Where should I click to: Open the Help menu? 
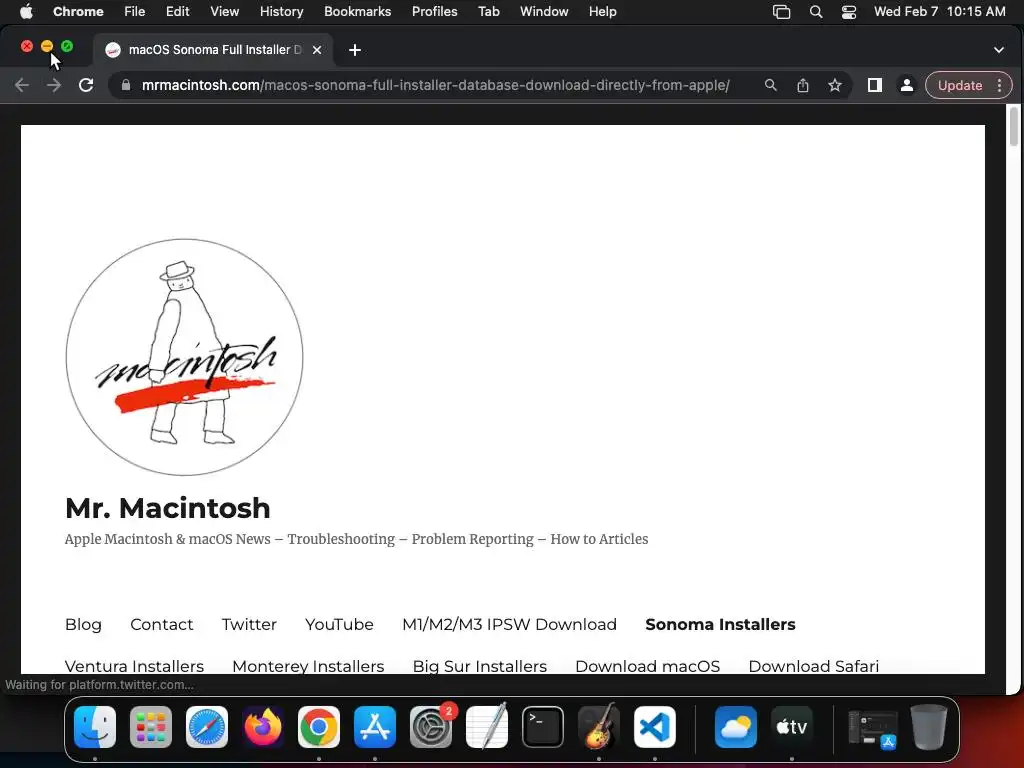coord(602,12)
